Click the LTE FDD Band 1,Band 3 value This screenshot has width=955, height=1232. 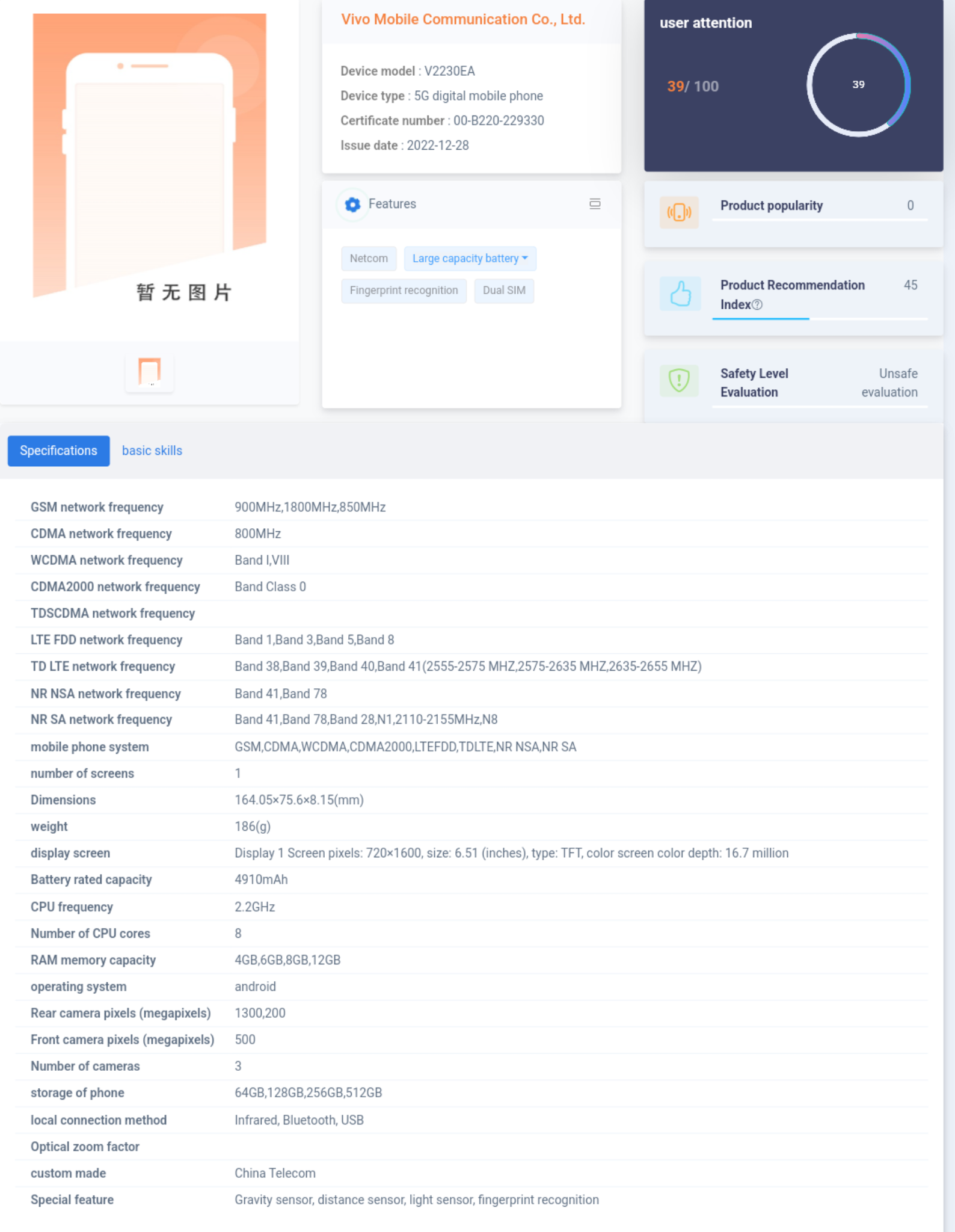[315, 640]
